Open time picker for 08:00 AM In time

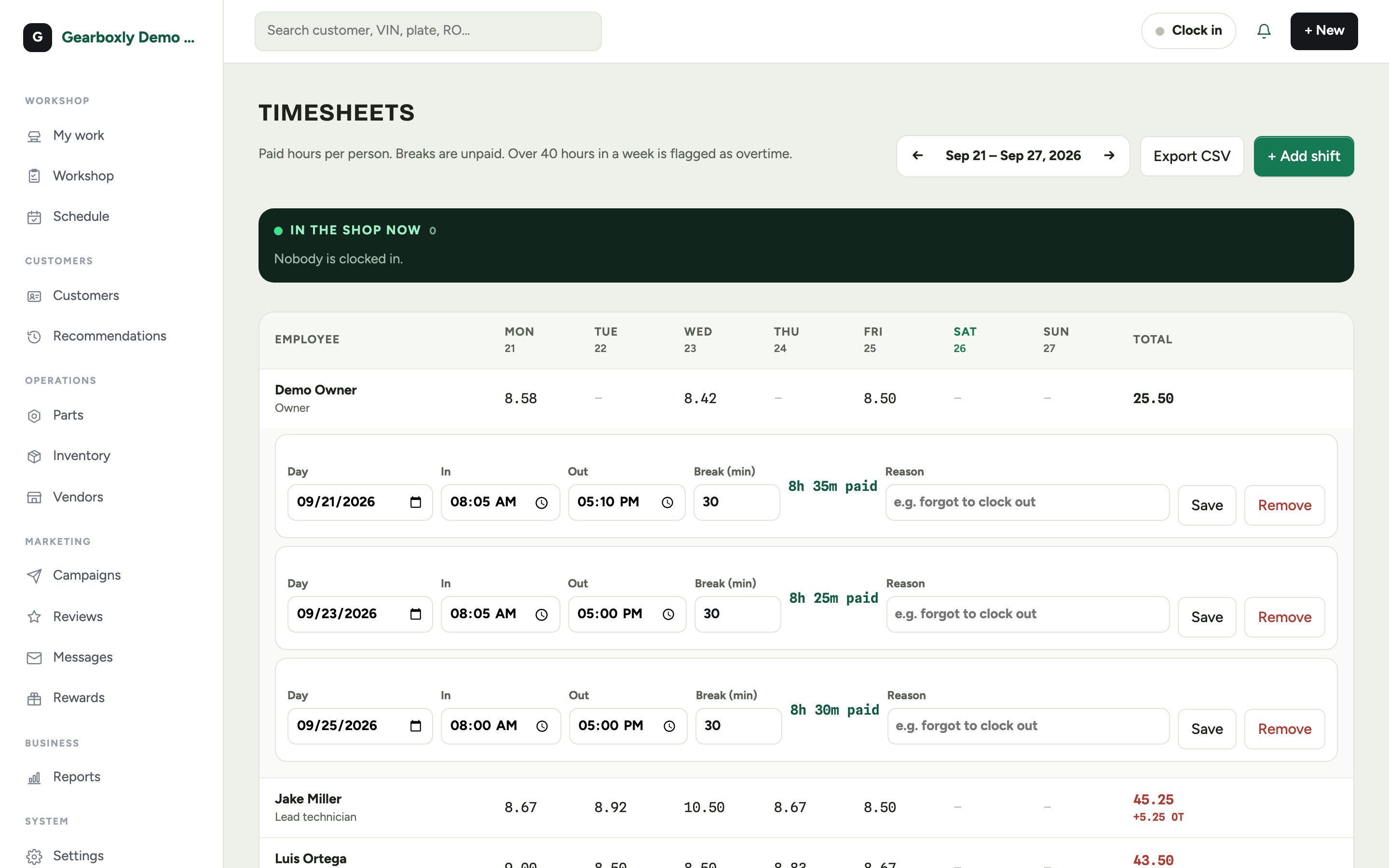[x=542, y=727]
